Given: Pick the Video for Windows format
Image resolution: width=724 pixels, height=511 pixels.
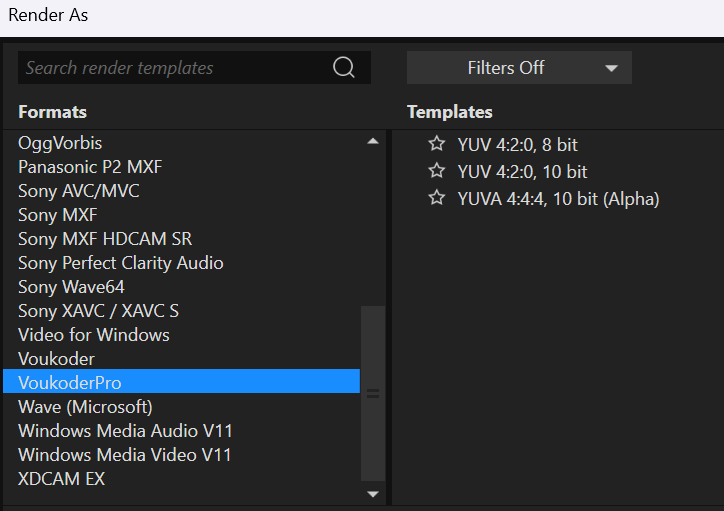Looking at the screenshot, I should click(x=94, y=335).
